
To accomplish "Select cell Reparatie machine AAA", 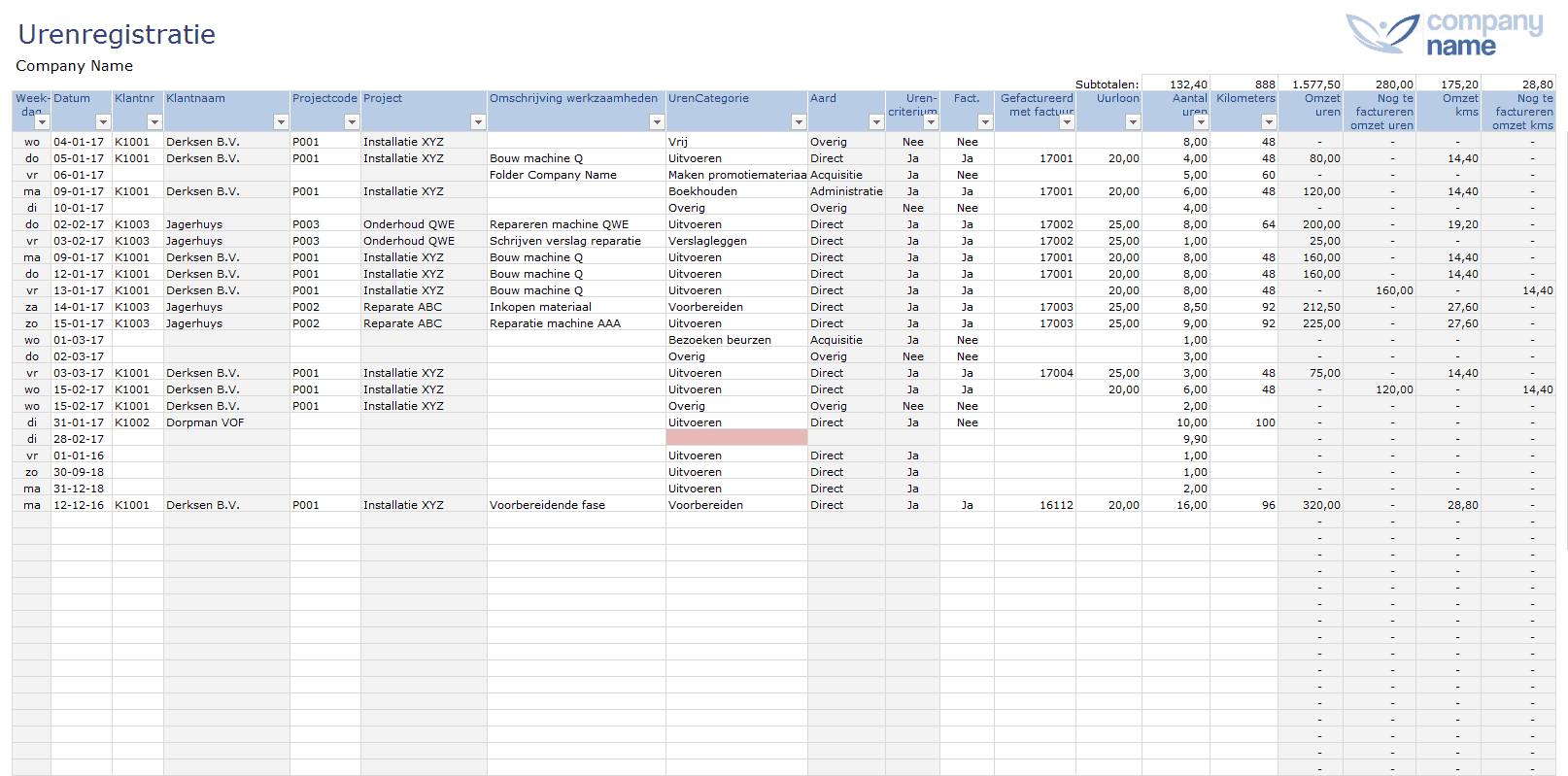I will (x=576, y=323).
